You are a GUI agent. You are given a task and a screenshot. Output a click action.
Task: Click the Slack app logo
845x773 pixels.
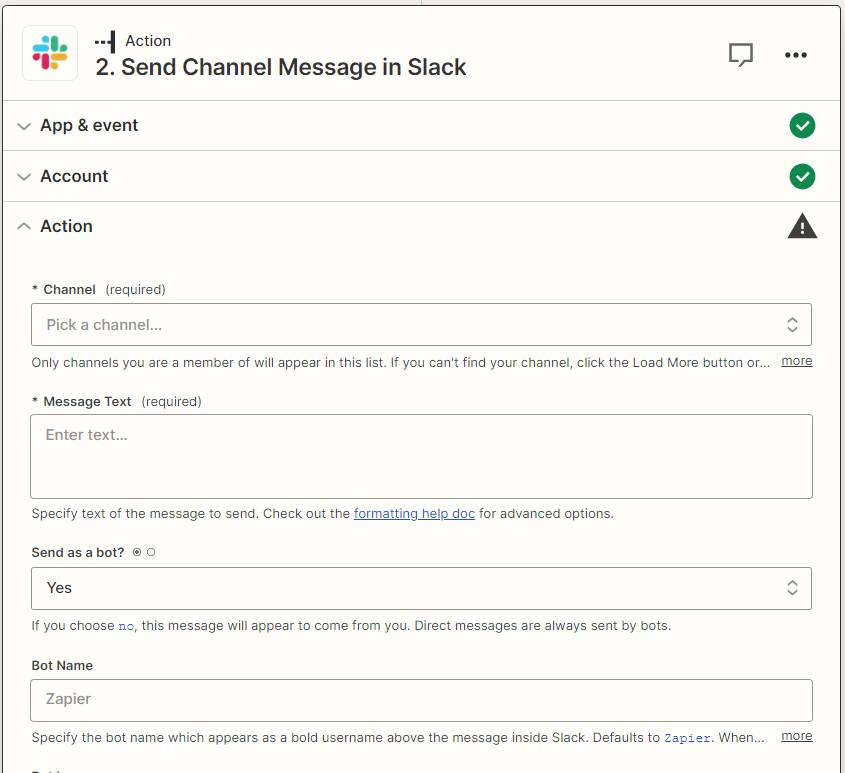point(50,53)
